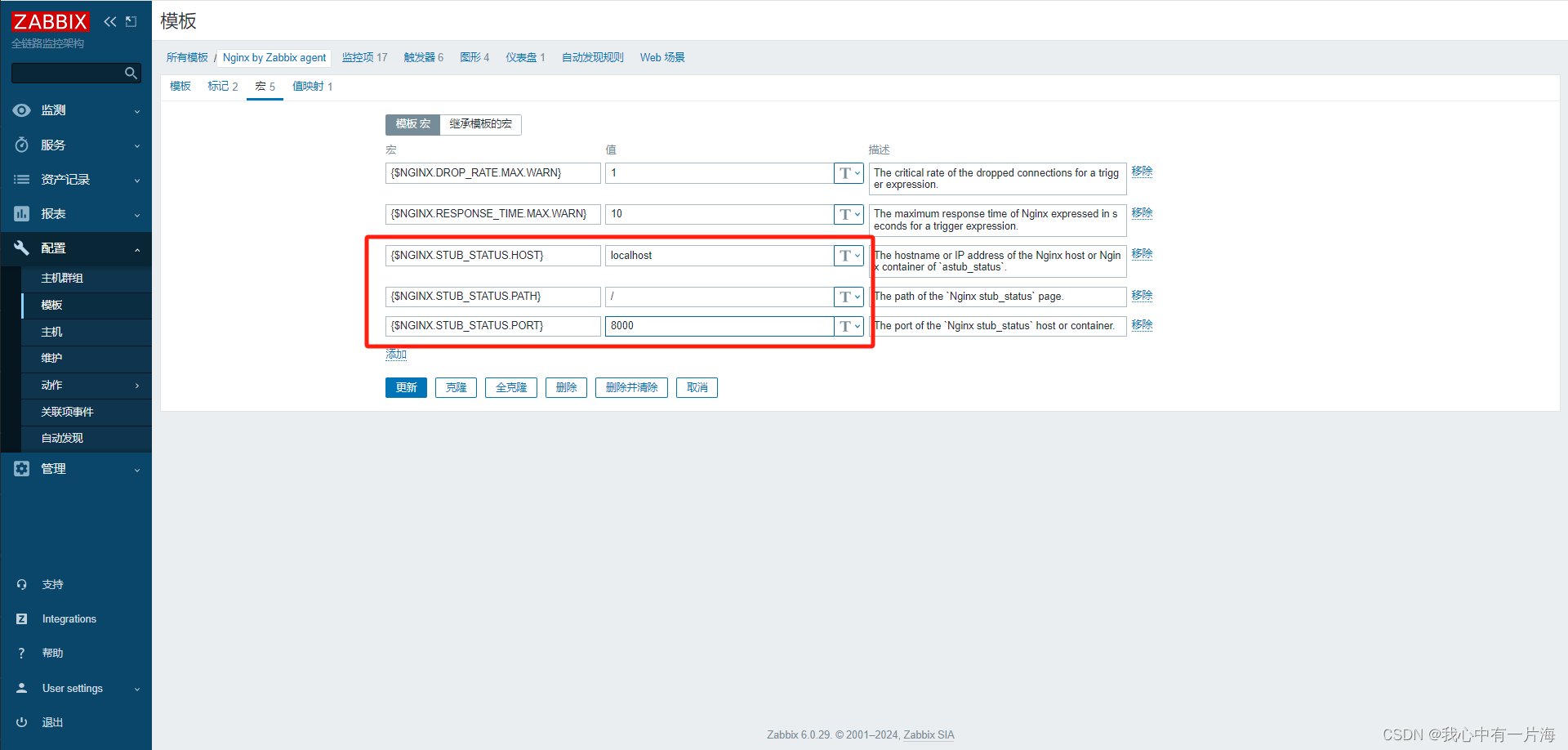
Task: Expand the 动作 submenu arrow
Action: click(x=137, y=386)
